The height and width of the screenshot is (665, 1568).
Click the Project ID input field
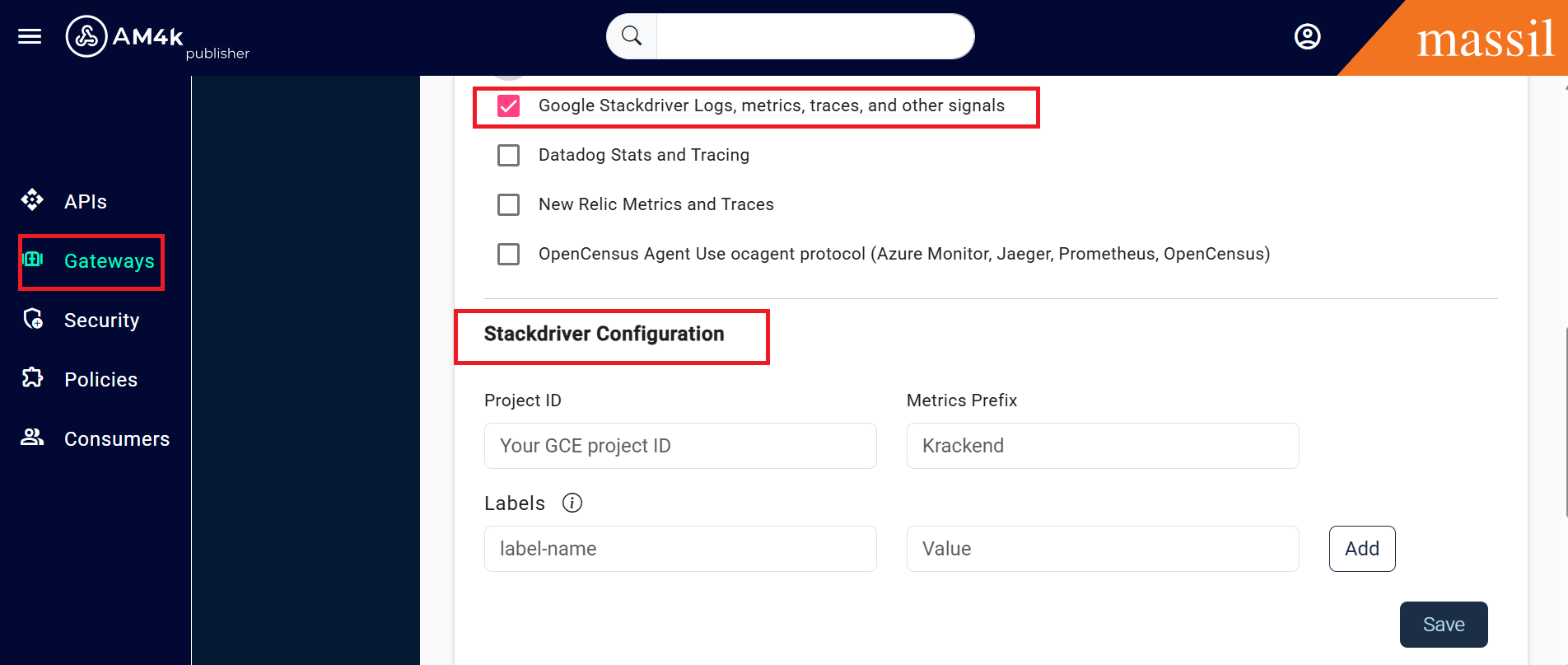(x=679, y=446)
